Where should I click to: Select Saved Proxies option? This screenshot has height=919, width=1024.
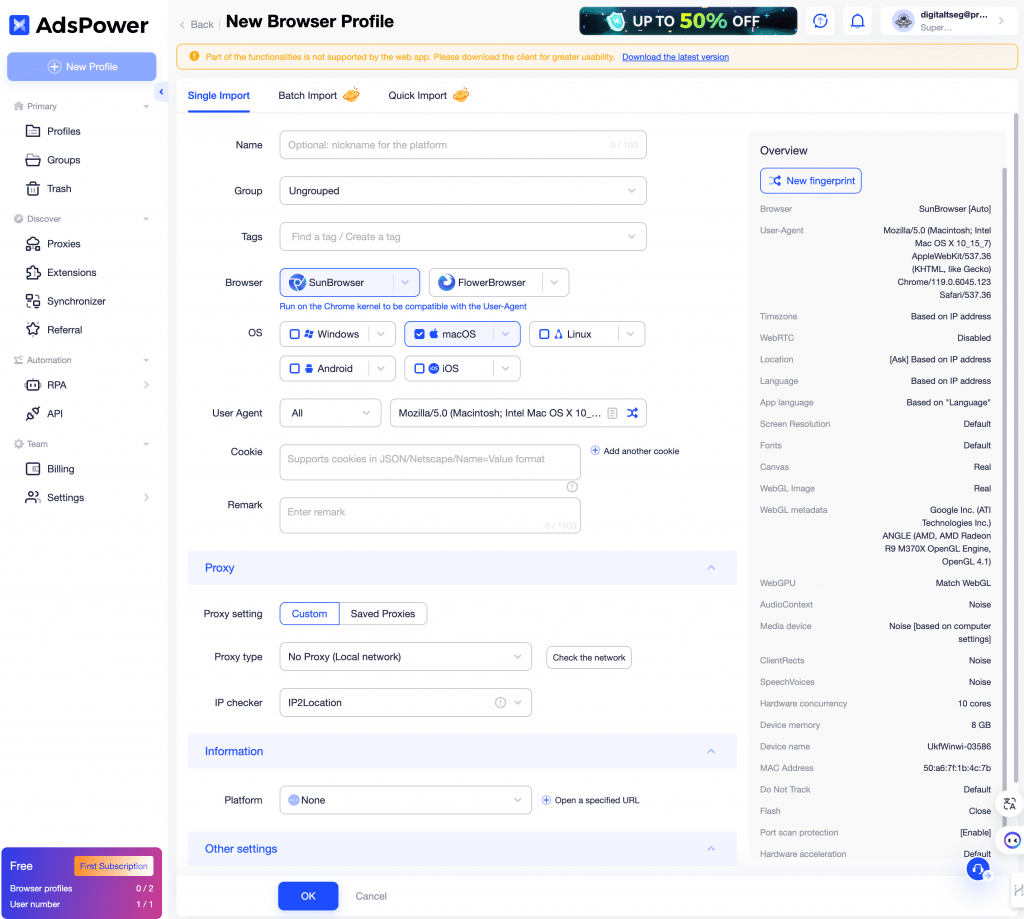click(x=383, y=613)
